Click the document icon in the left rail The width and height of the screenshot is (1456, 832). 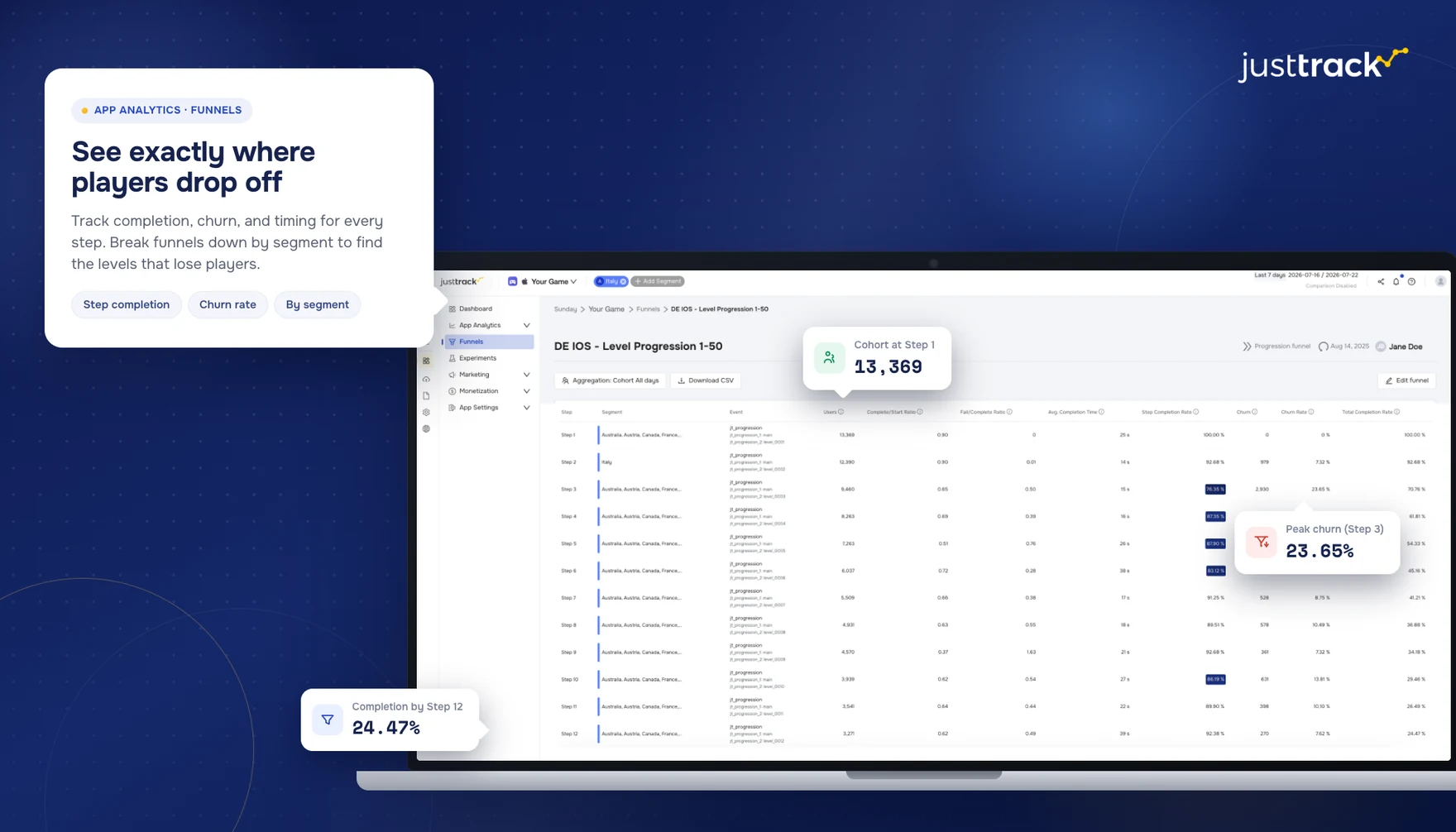(x=426, y=395)
